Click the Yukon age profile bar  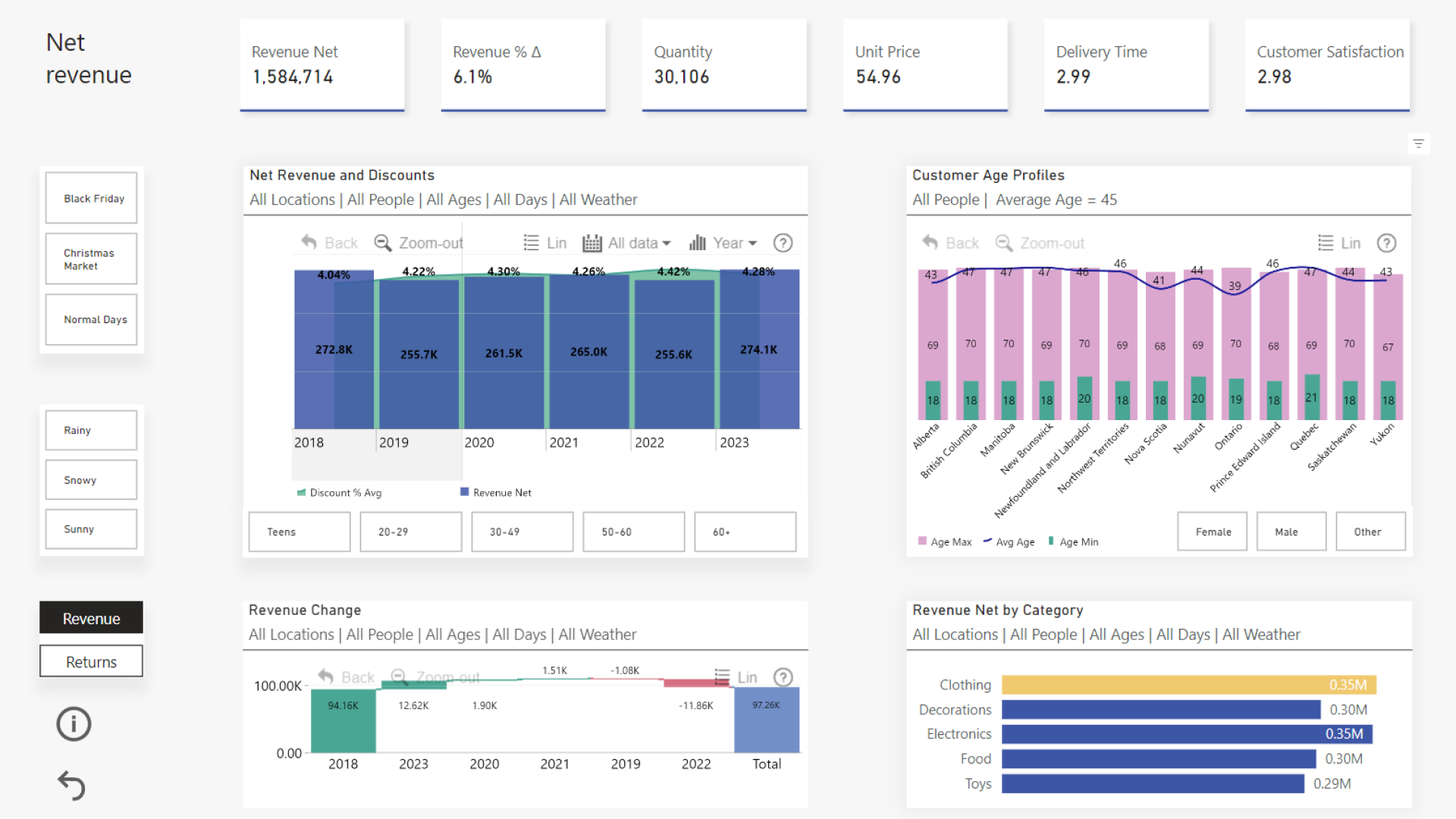[x=1388, y=347]
